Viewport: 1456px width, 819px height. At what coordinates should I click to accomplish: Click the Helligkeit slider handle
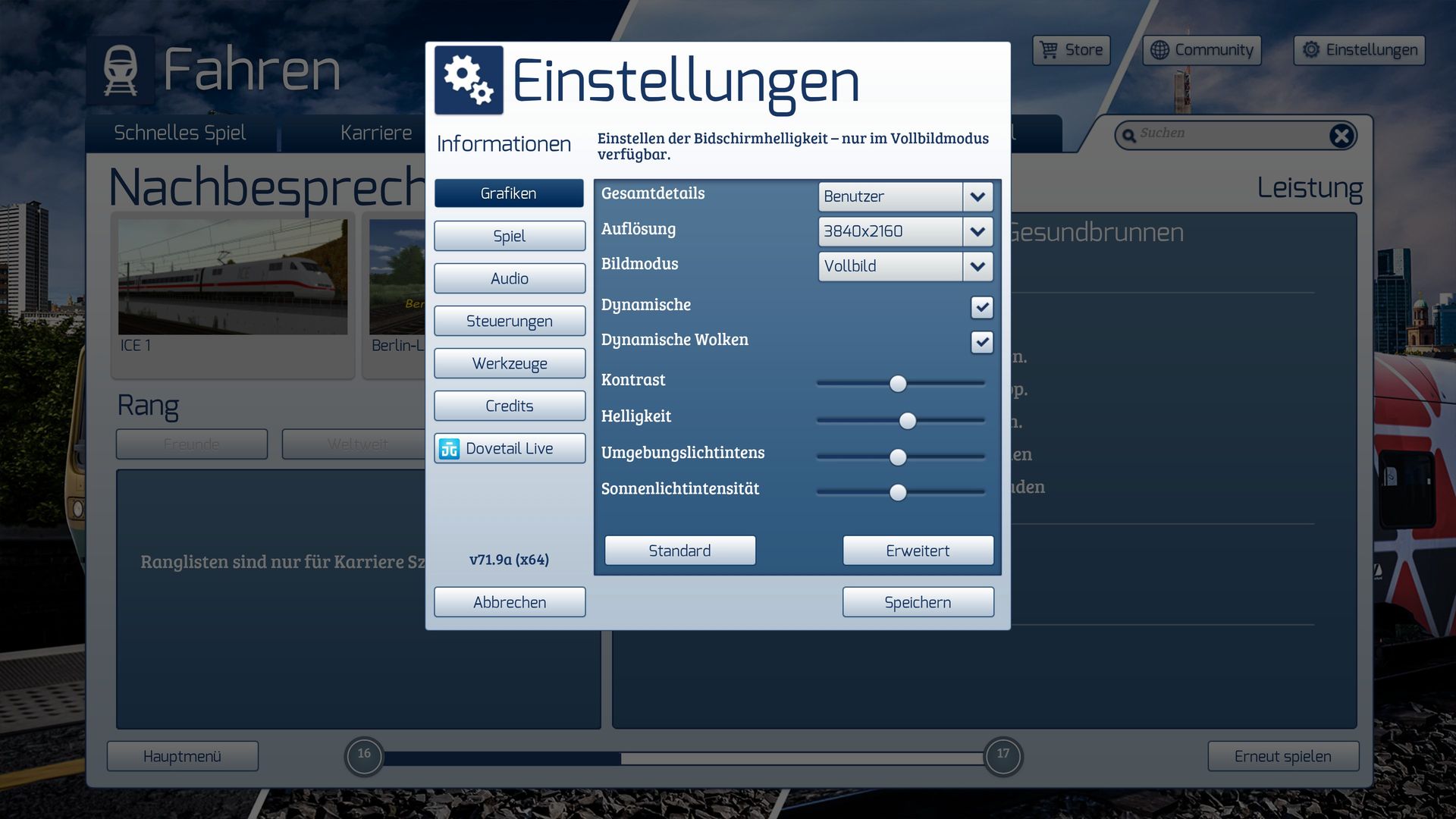pyautogui.click(x=907, y=420)
